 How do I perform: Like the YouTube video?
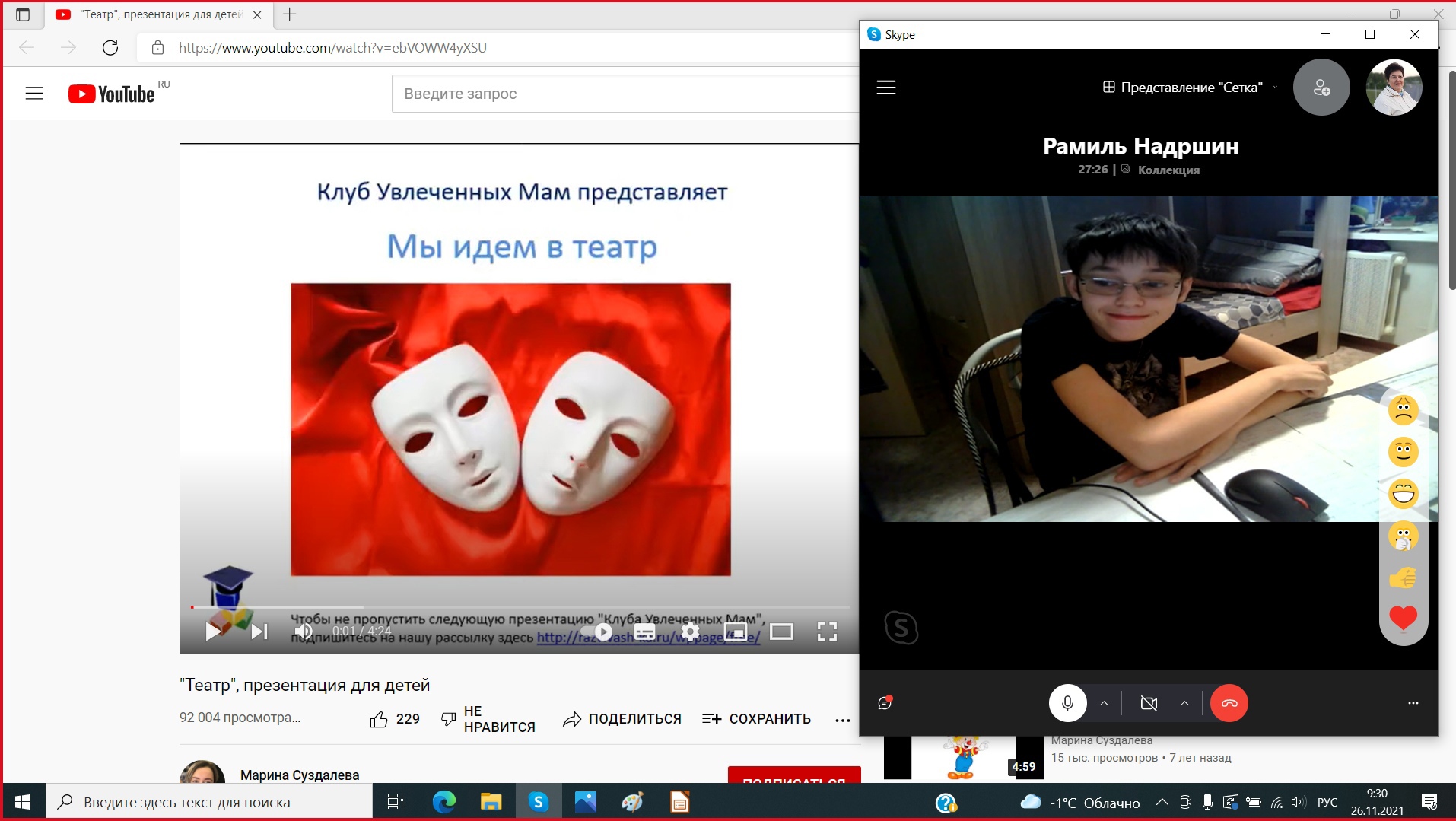[x=395, y=719]
